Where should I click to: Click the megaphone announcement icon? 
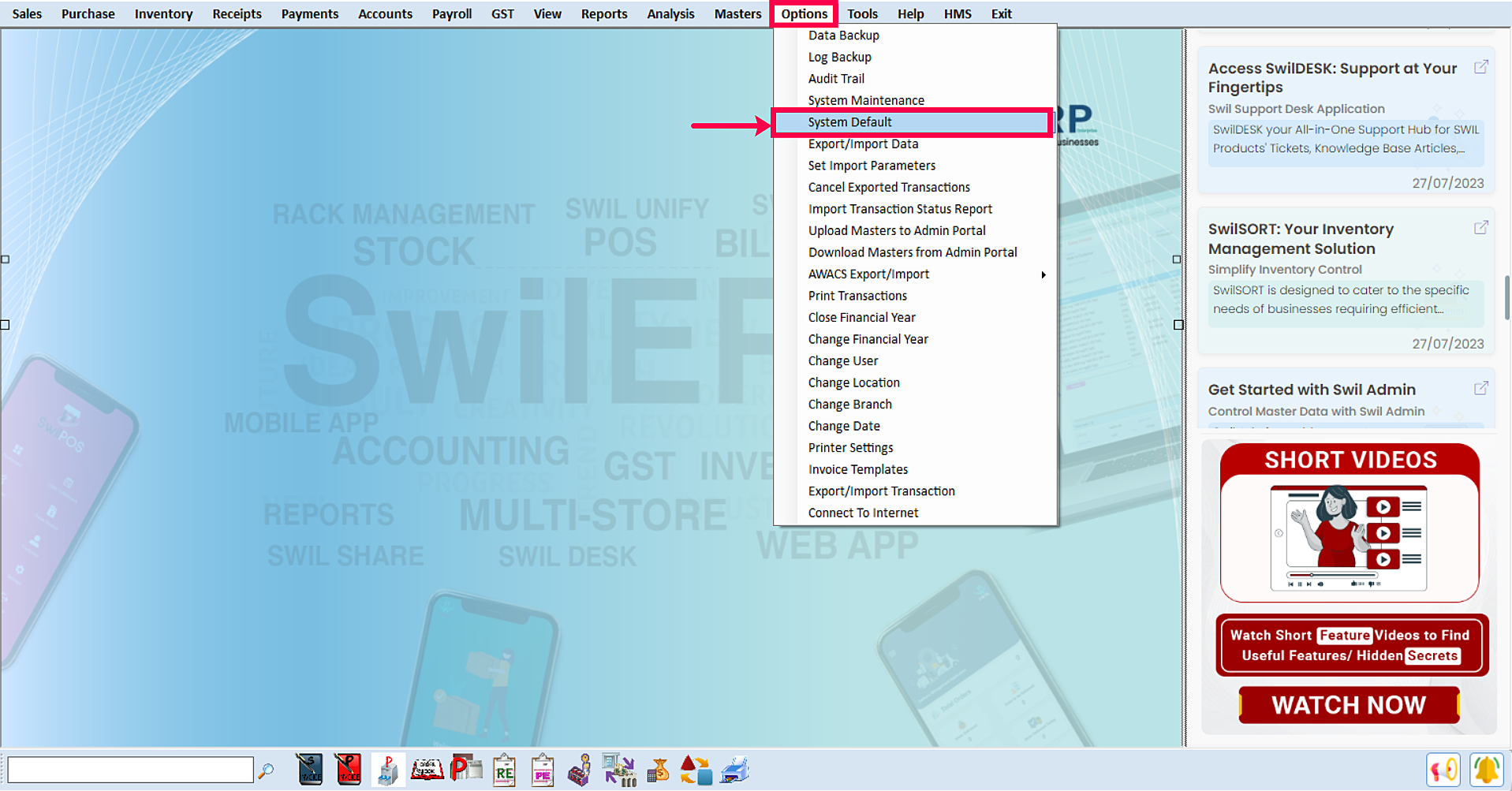pos(1443,770)
